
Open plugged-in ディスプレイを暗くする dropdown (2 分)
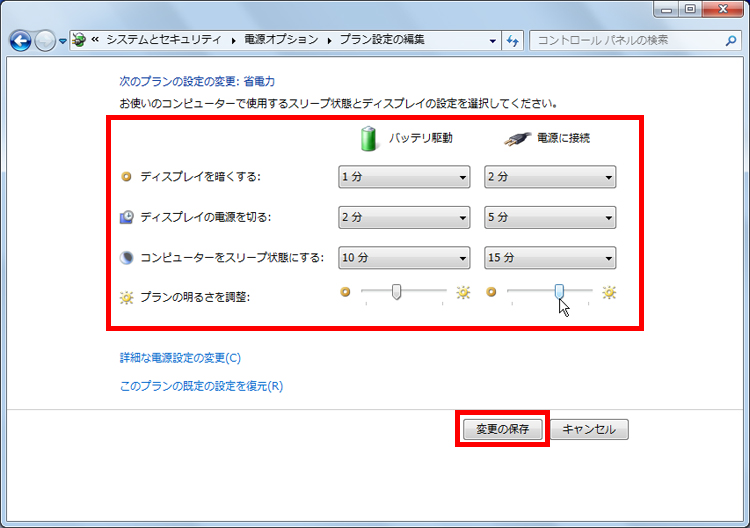[x=550, y=177]
